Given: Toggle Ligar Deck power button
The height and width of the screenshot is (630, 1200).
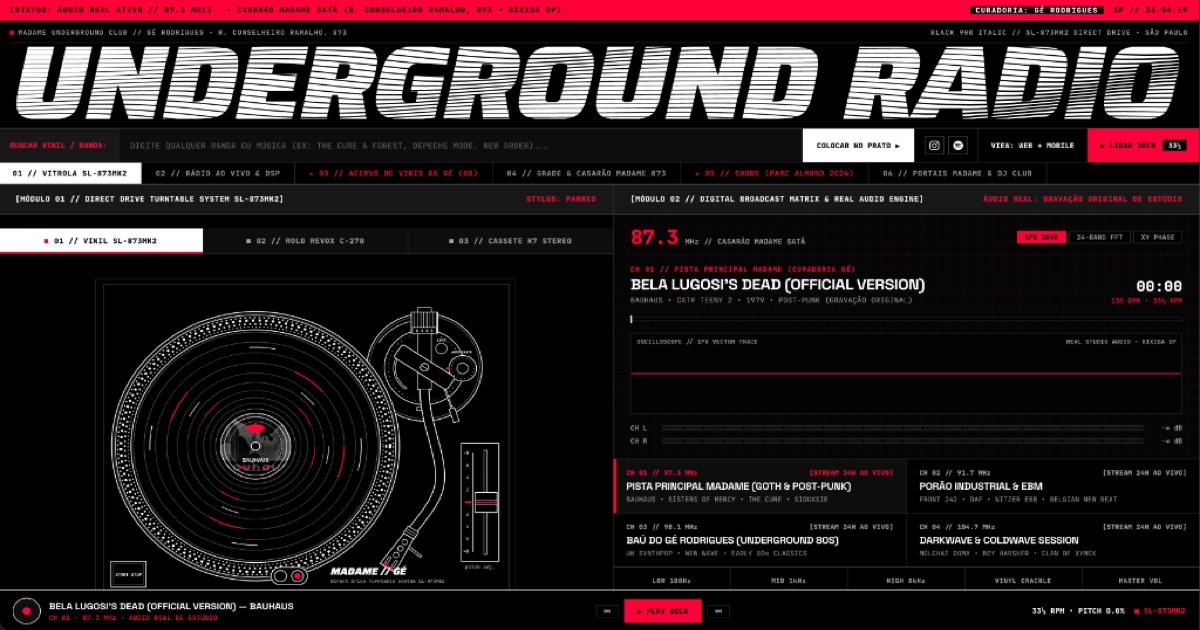Looking at the screenshot, I should click(x=1143, y=145).
